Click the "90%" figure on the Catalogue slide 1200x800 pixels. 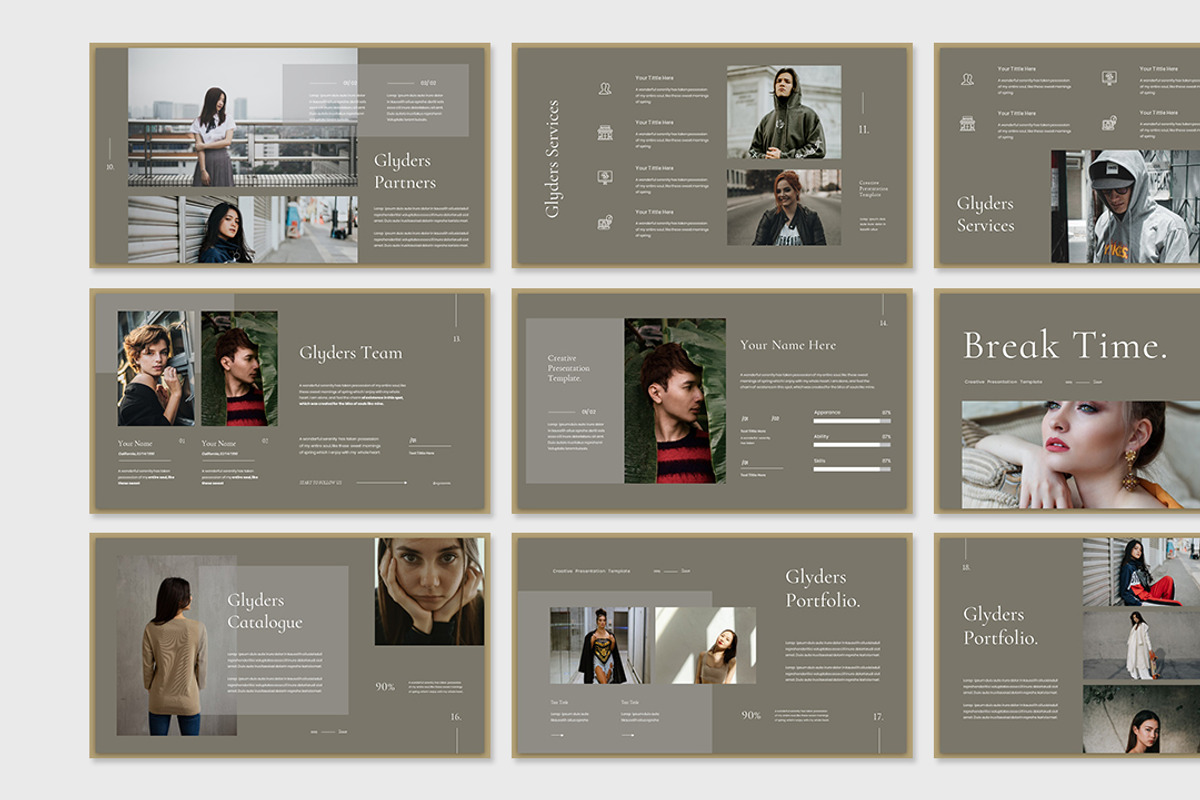point(385,687)
